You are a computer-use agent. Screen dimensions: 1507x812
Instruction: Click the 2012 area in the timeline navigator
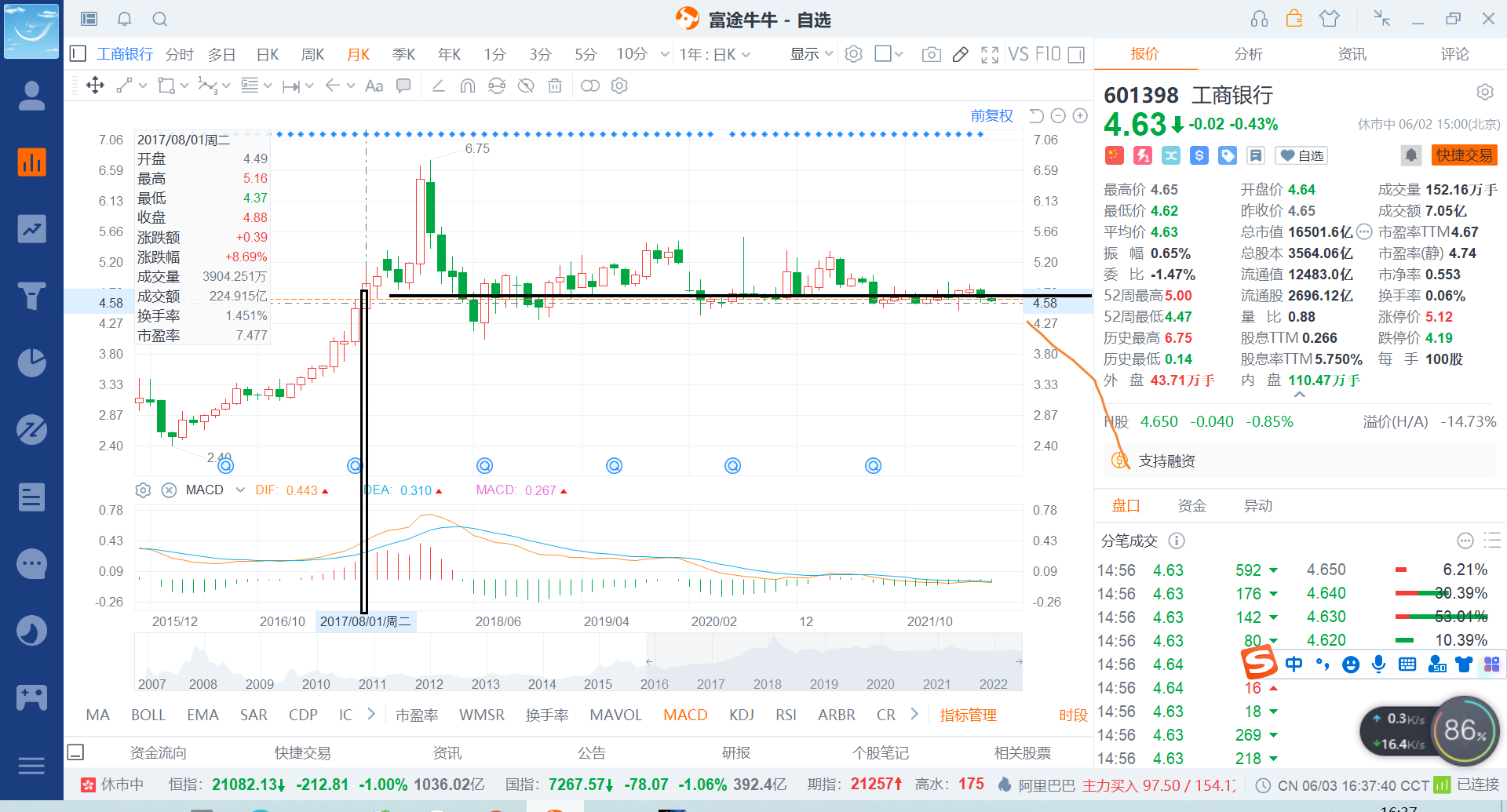[x=429, y=684]
